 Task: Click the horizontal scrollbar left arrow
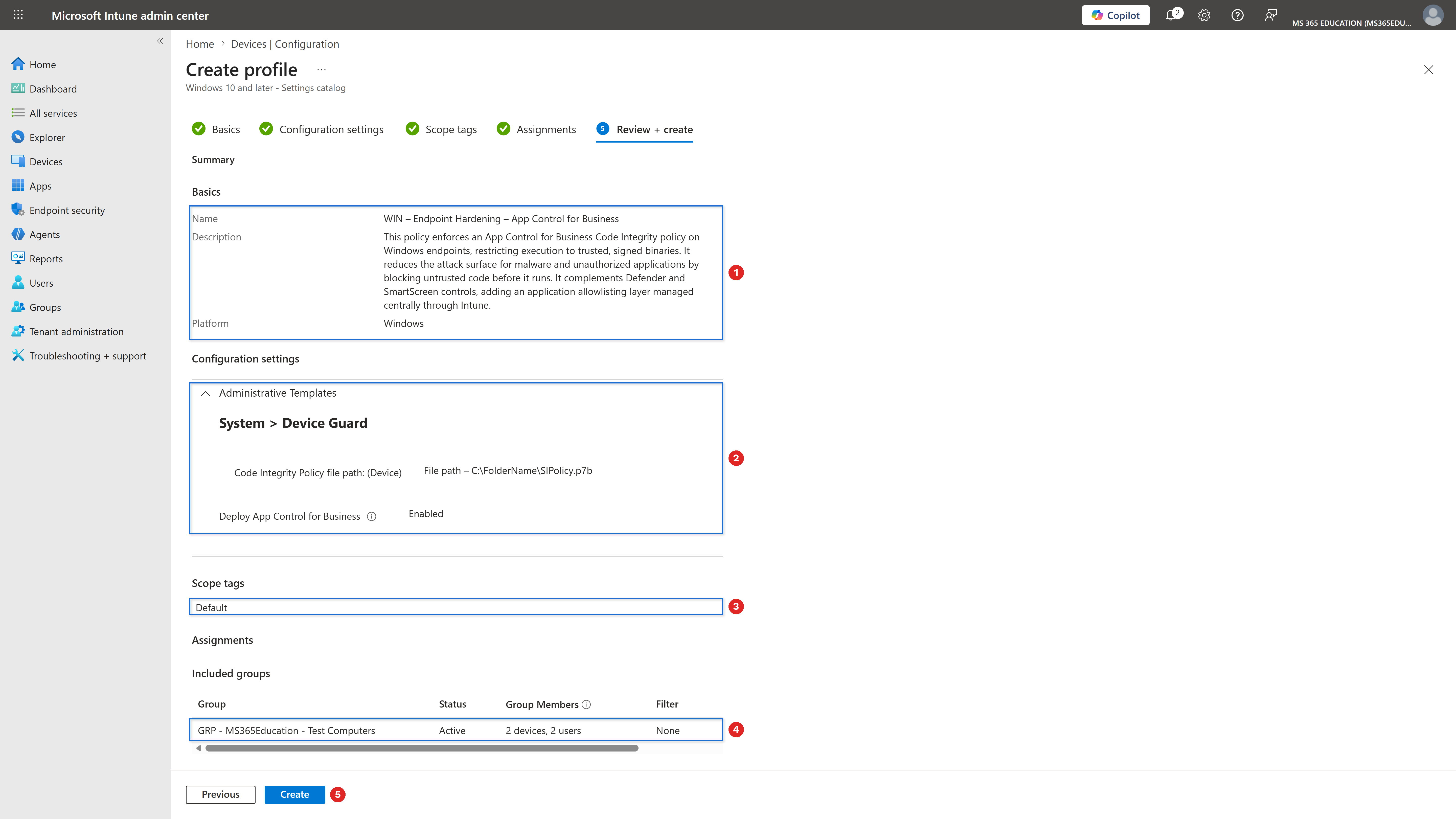pos(198,748)
